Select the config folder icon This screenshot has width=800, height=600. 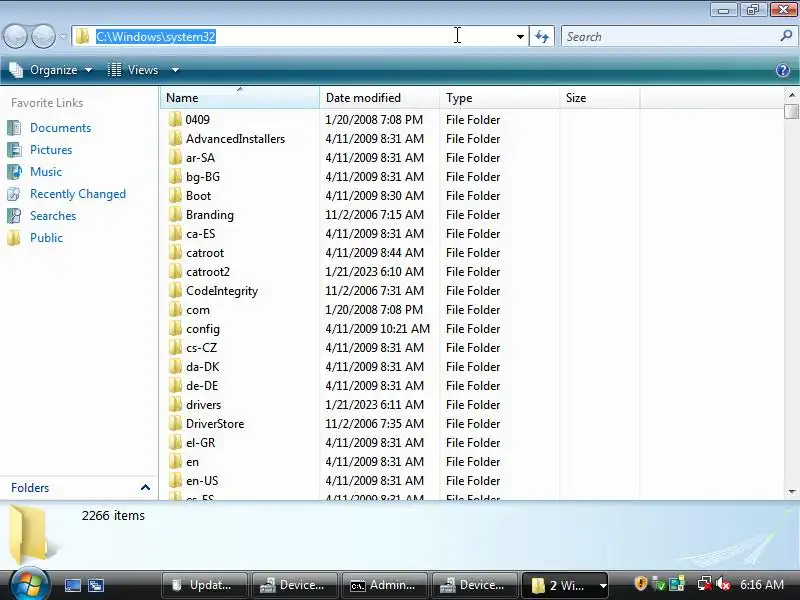click(x=175, y=329)
